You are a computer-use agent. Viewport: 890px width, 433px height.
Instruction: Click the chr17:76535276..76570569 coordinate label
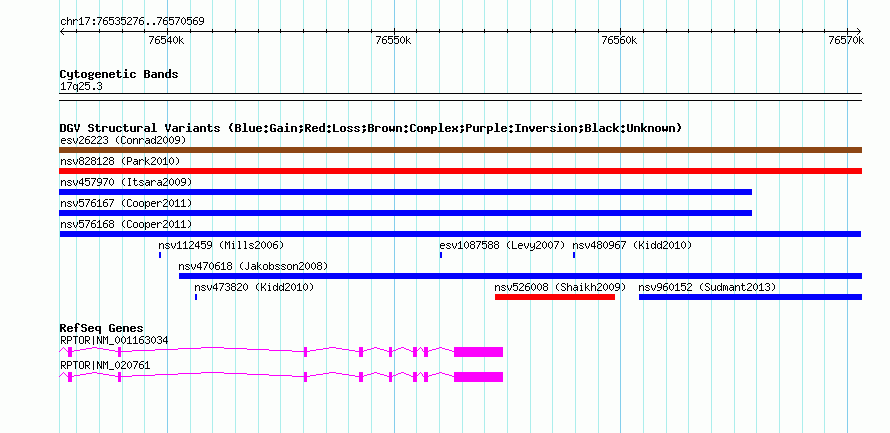tap(132, 22)
